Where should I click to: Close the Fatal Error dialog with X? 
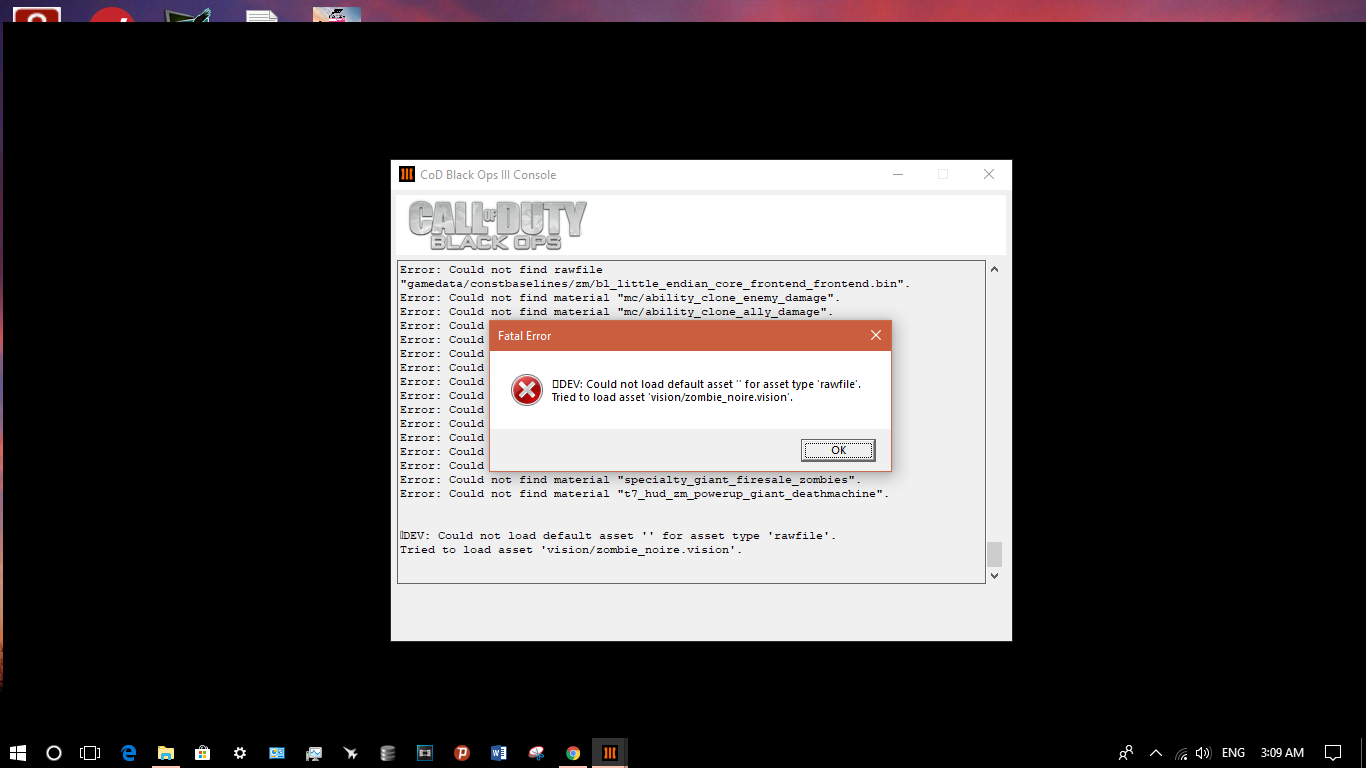click(875, 336)
